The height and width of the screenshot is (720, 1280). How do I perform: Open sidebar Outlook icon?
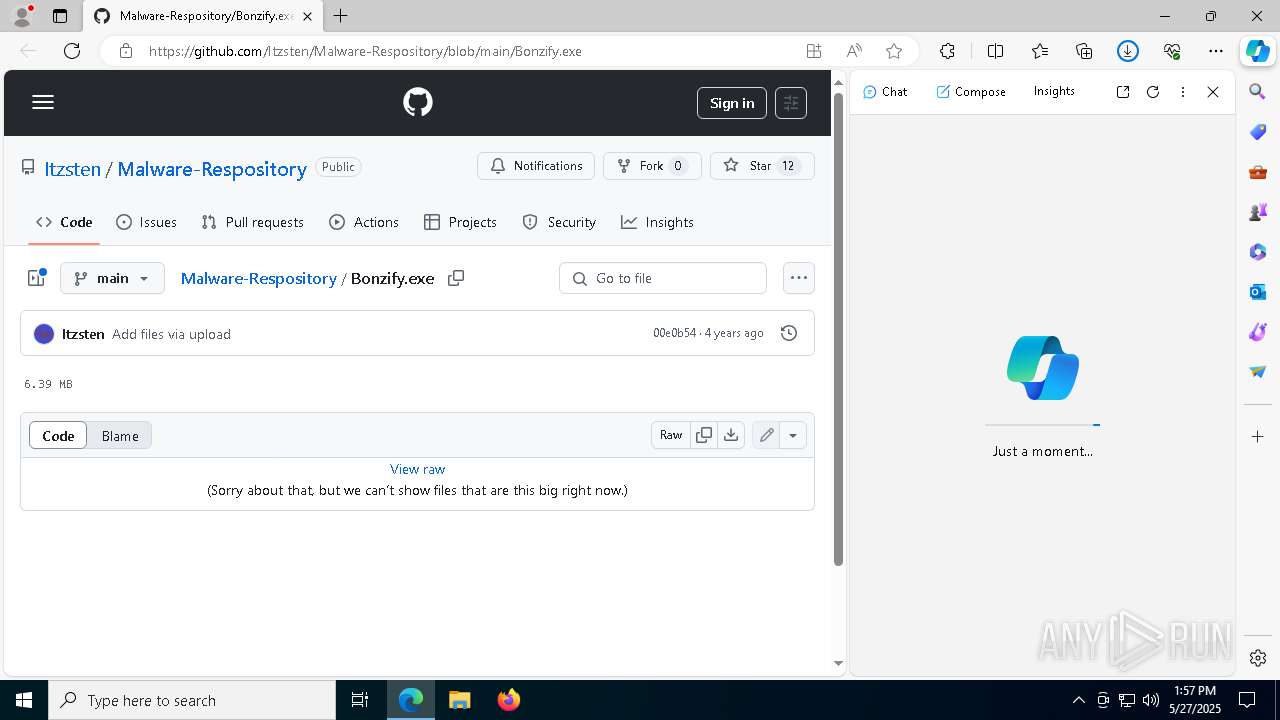pos(1258,292)
